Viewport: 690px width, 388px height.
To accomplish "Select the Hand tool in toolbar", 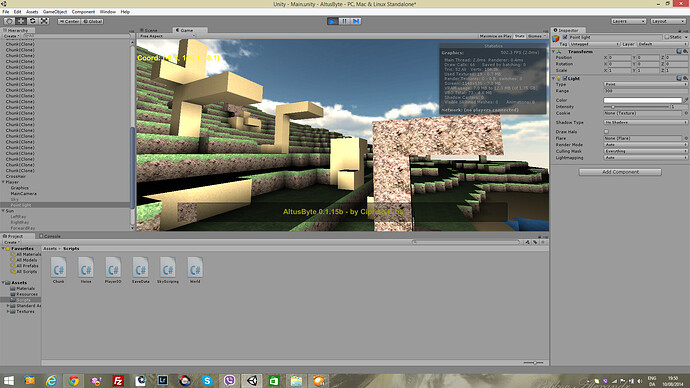I will (x=9, y=21).
